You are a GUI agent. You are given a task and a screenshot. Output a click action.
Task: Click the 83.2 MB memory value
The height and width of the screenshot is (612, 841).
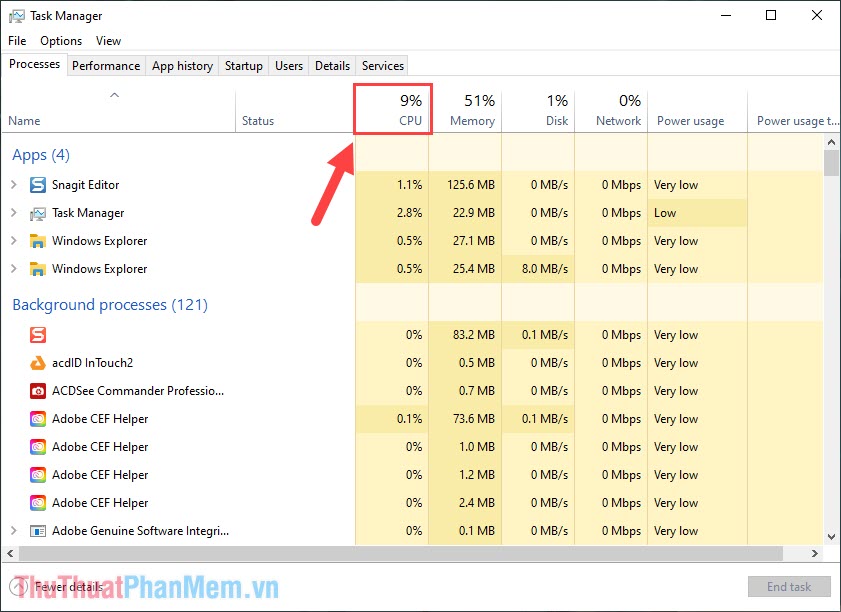pos(474,335)
